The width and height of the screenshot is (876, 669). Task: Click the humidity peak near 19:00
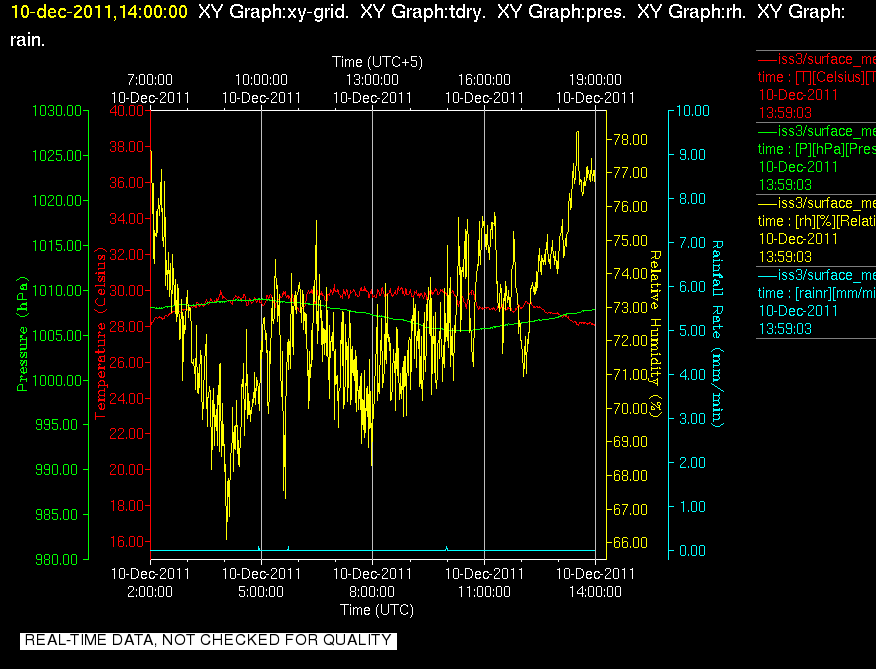tap(577, 133)
